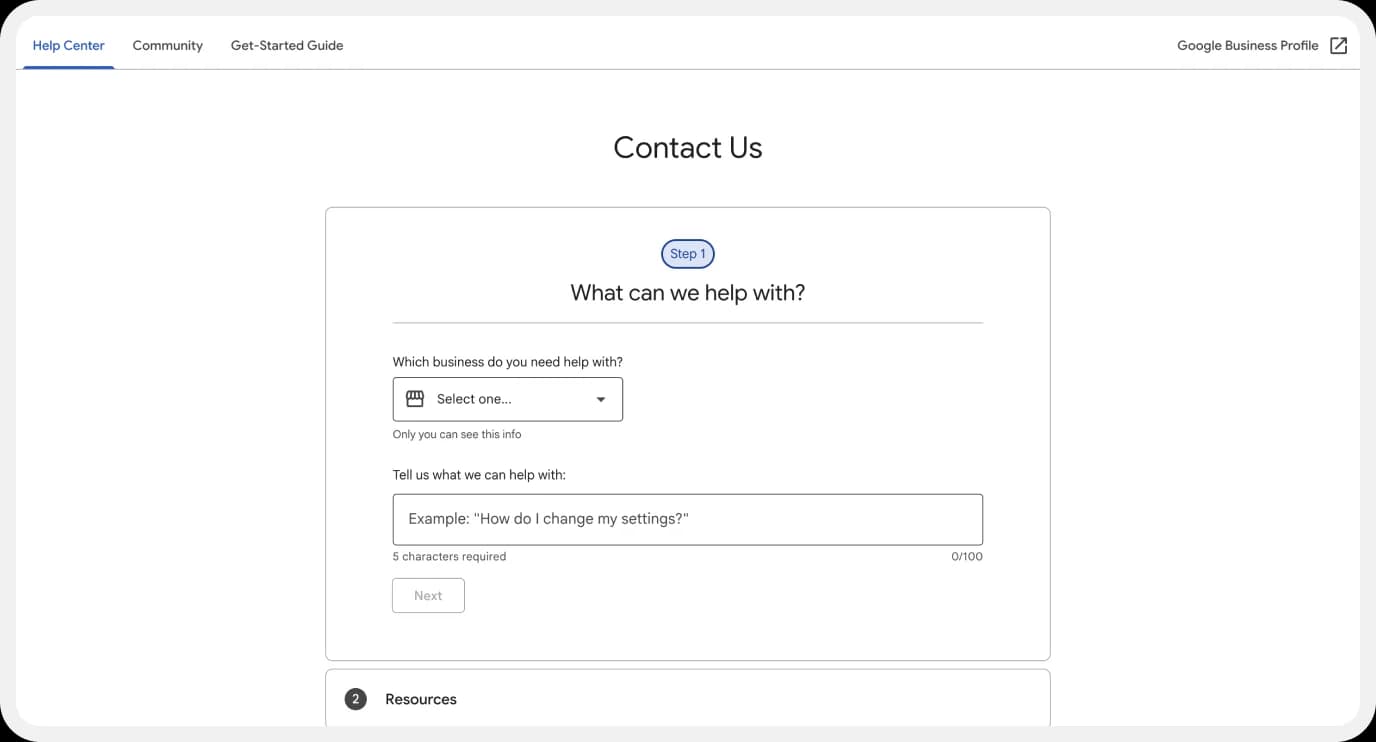Click the 0/100 character counter
This screenshot has width=1376, height=742.
click(x=967, y=556)
